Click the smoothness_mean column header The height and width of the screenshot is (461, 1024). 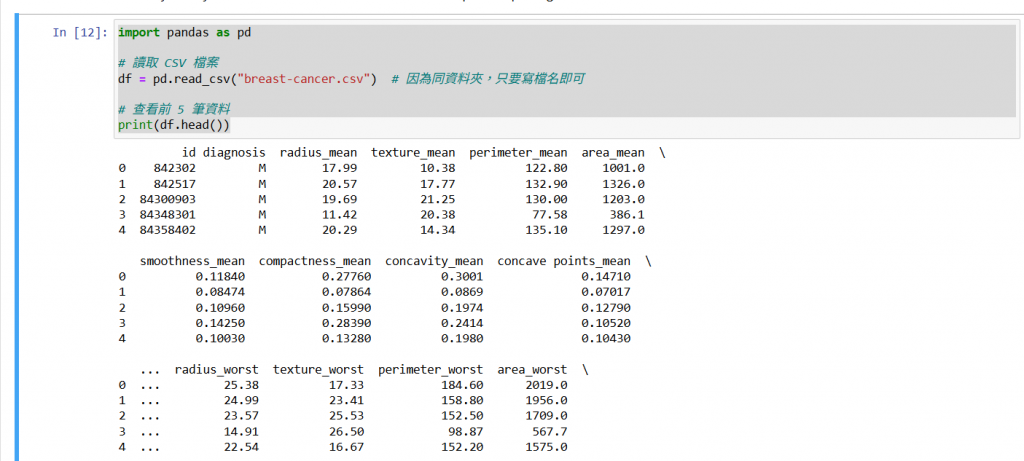(193, 261)
